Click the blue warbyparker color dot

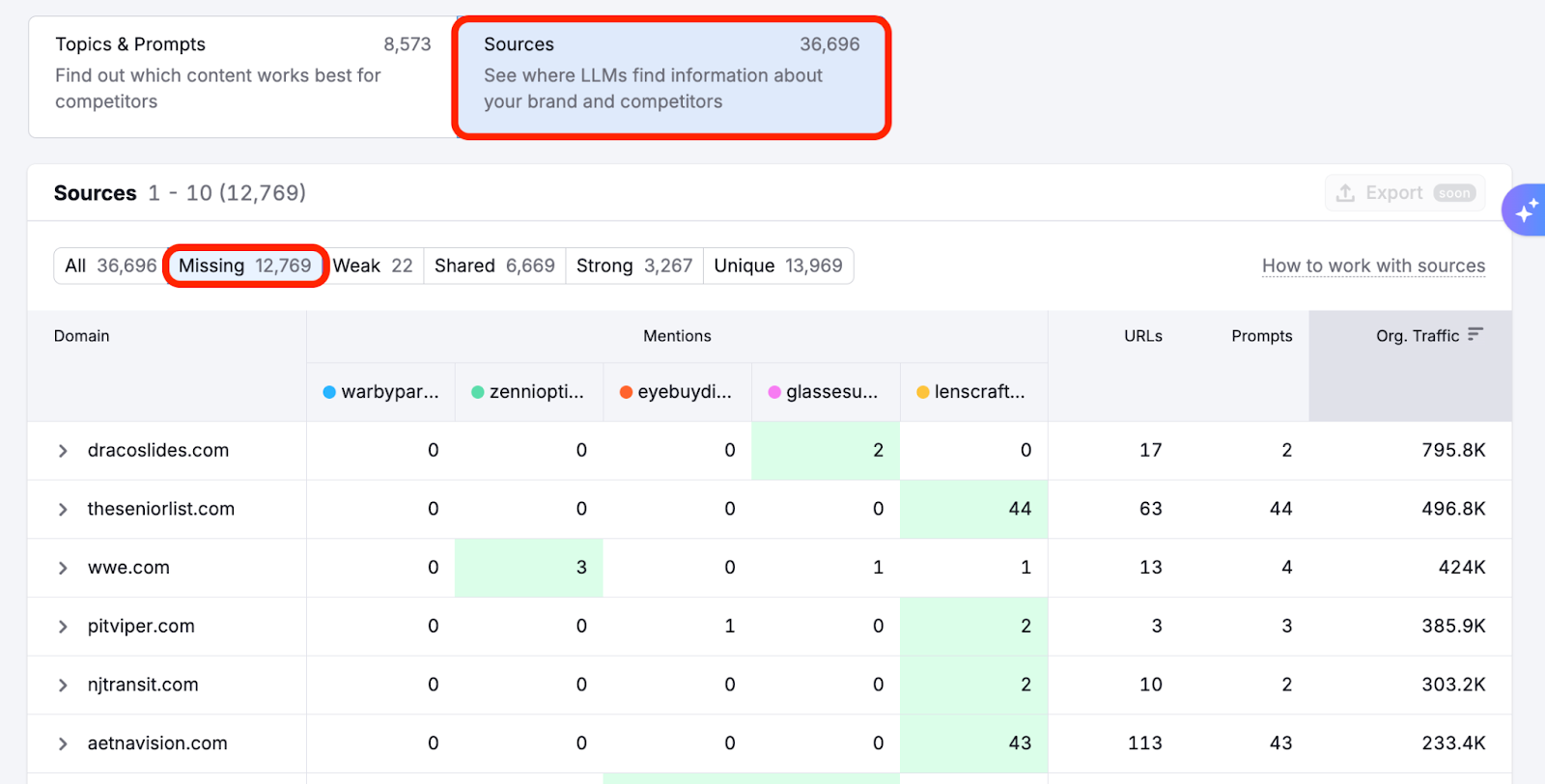coord(329,392)
